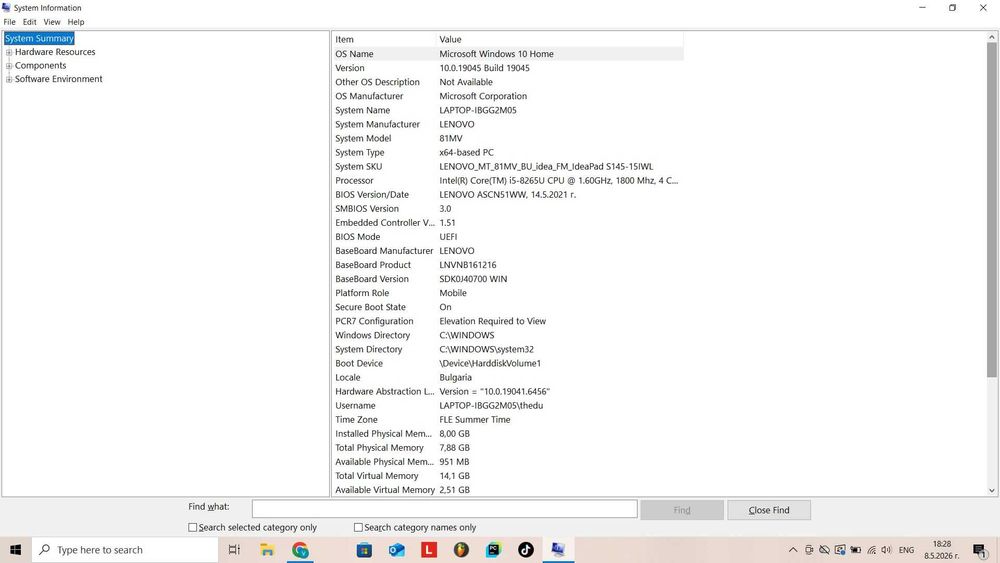Select System Summary in the tree

tap(40, 38)
